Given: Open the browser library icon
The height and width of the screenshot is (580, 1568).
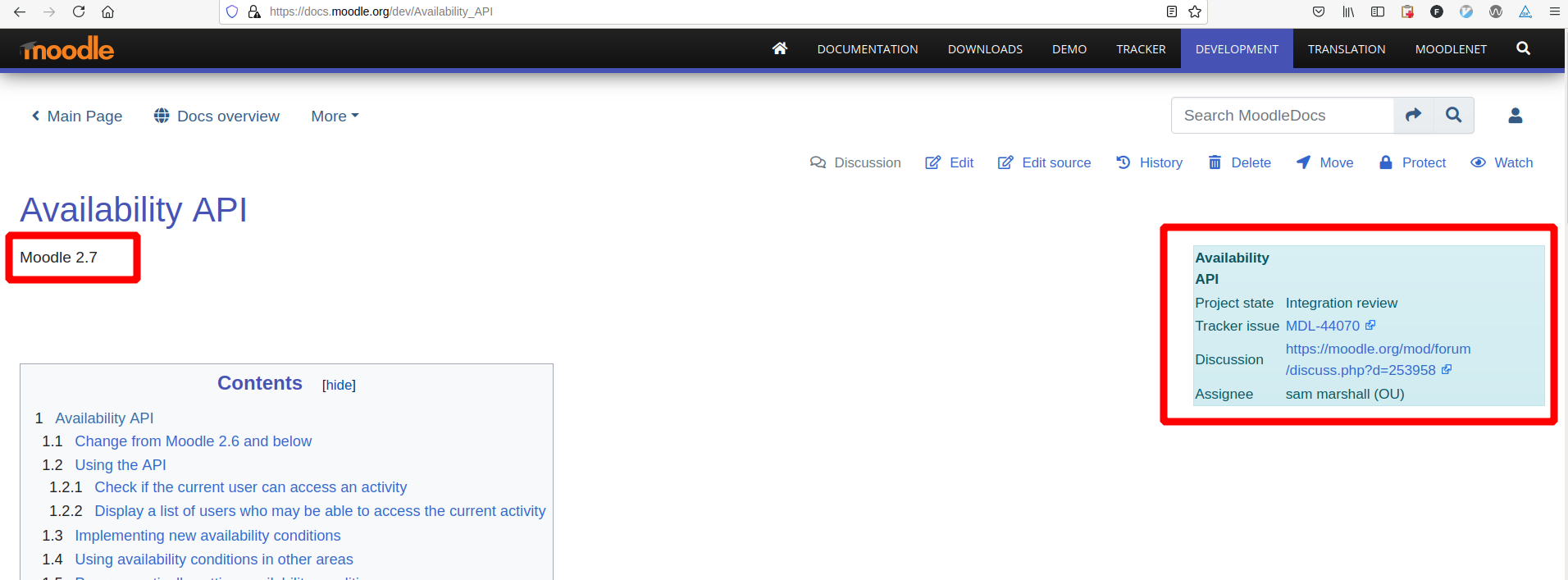Looking at the screenshot, I should click(x=1348, y=11).
